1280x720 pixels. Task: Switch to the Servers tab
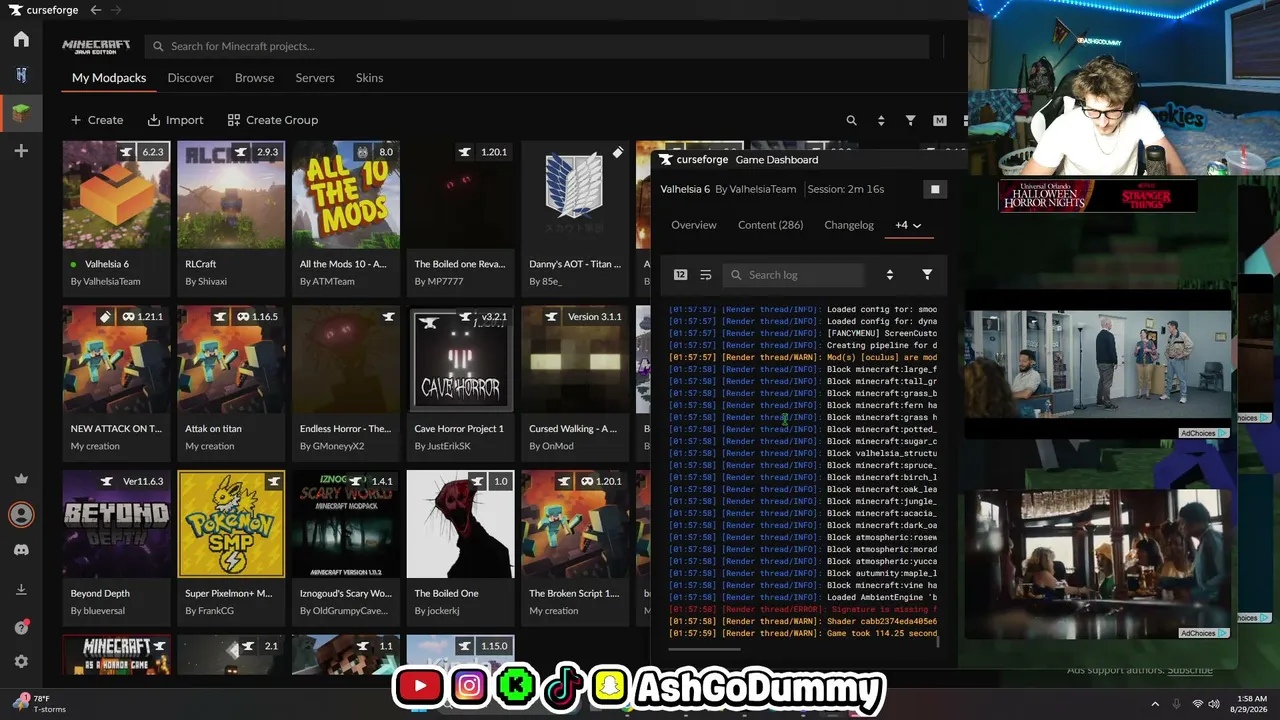click(x=315, y=78)
